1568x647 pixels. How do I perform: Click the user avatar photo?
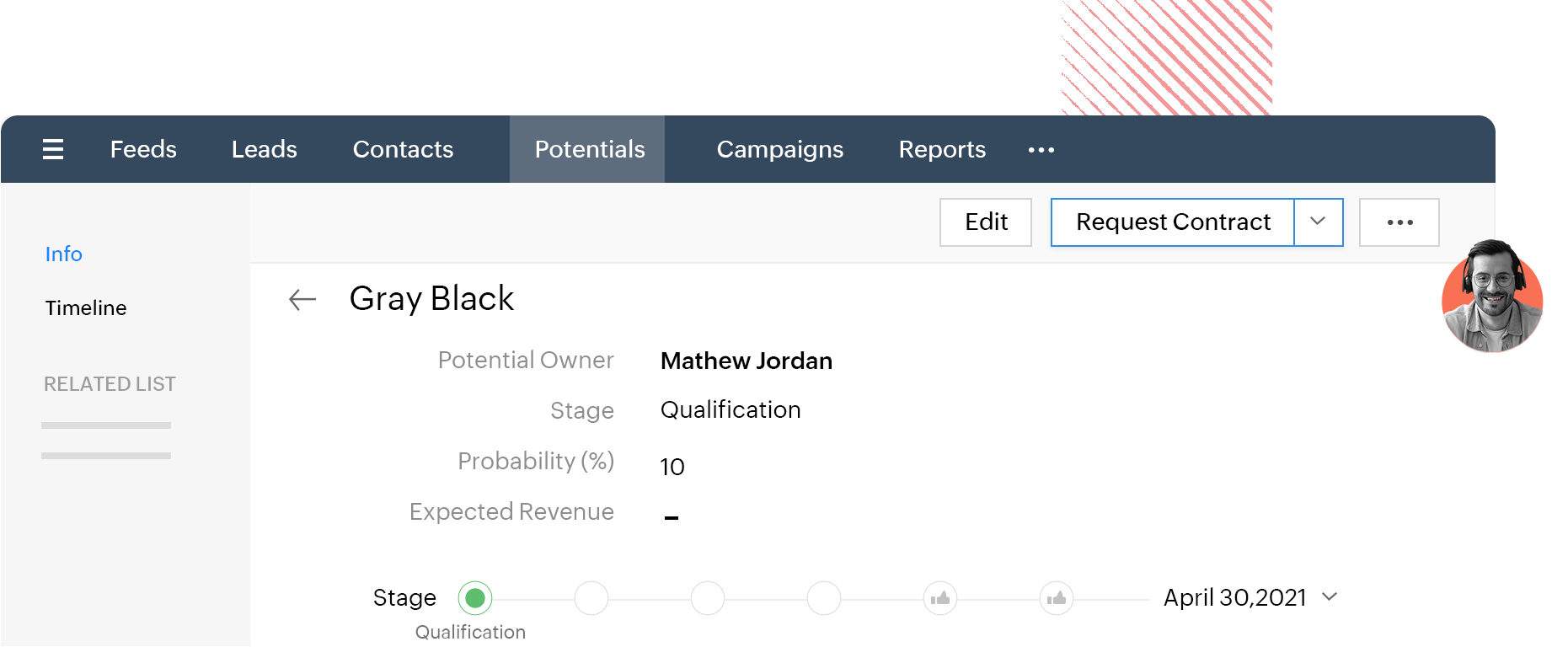coord(1492,297)
